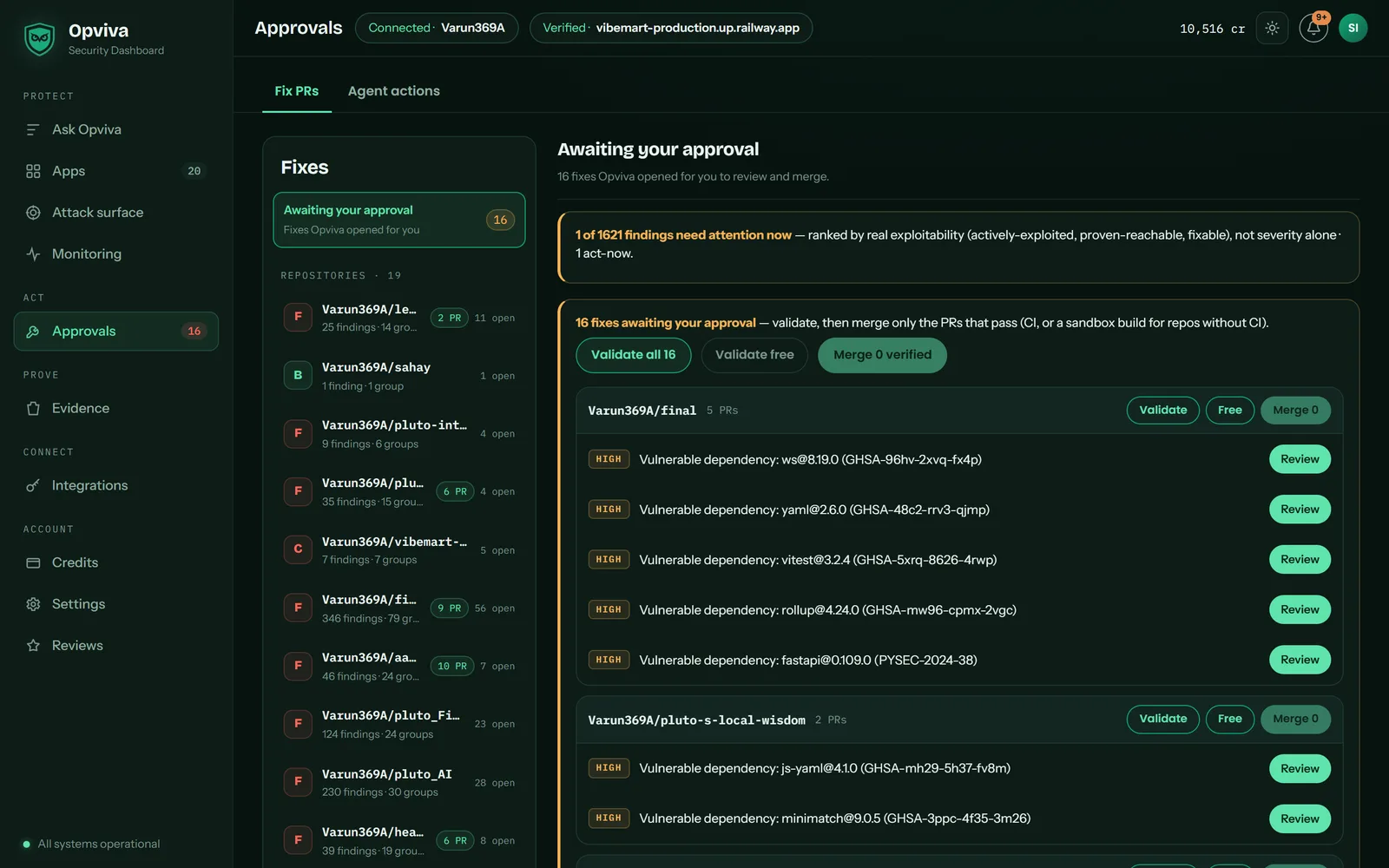Validate the Varun369A/final PRs

(1163, 411)
